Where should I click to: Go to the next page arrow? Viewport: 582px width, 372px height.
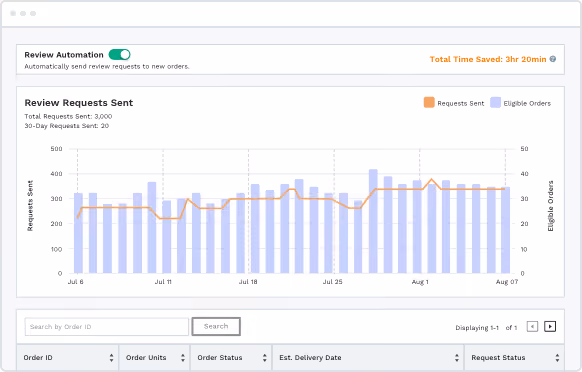pos(550,327)
